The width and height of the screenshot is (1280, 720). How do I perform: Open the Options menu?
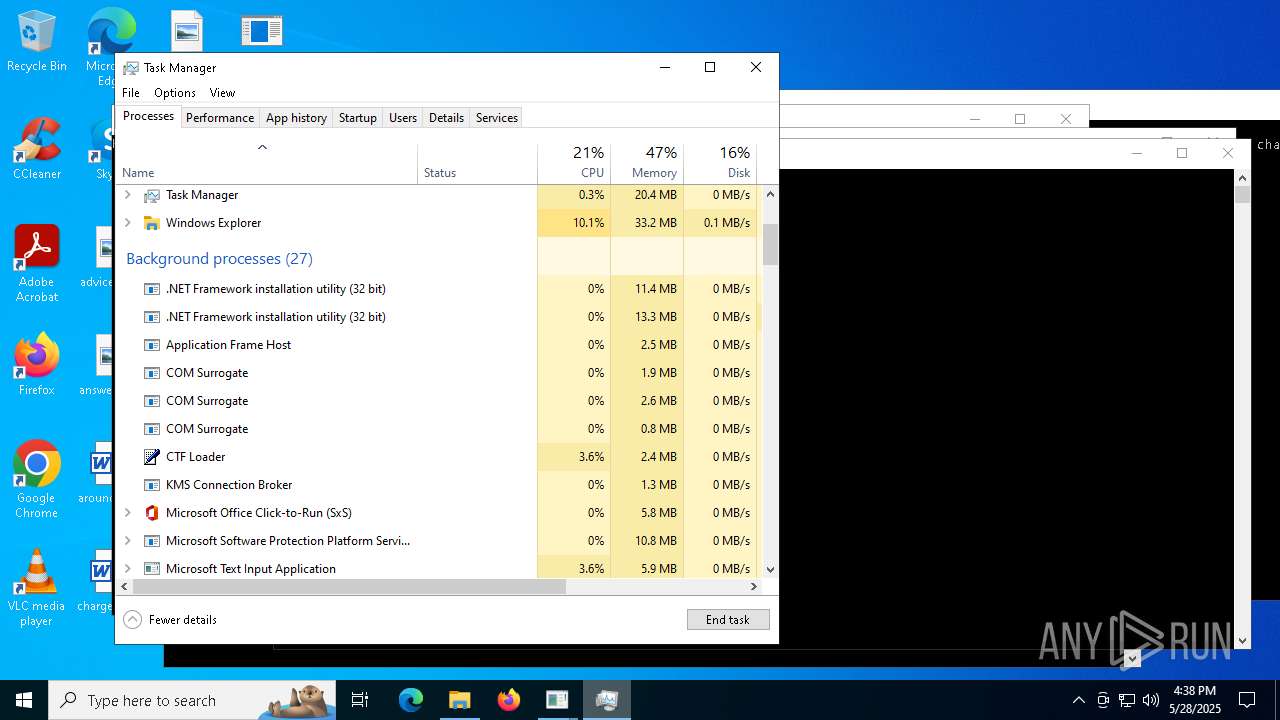click(x=175, y=93)
